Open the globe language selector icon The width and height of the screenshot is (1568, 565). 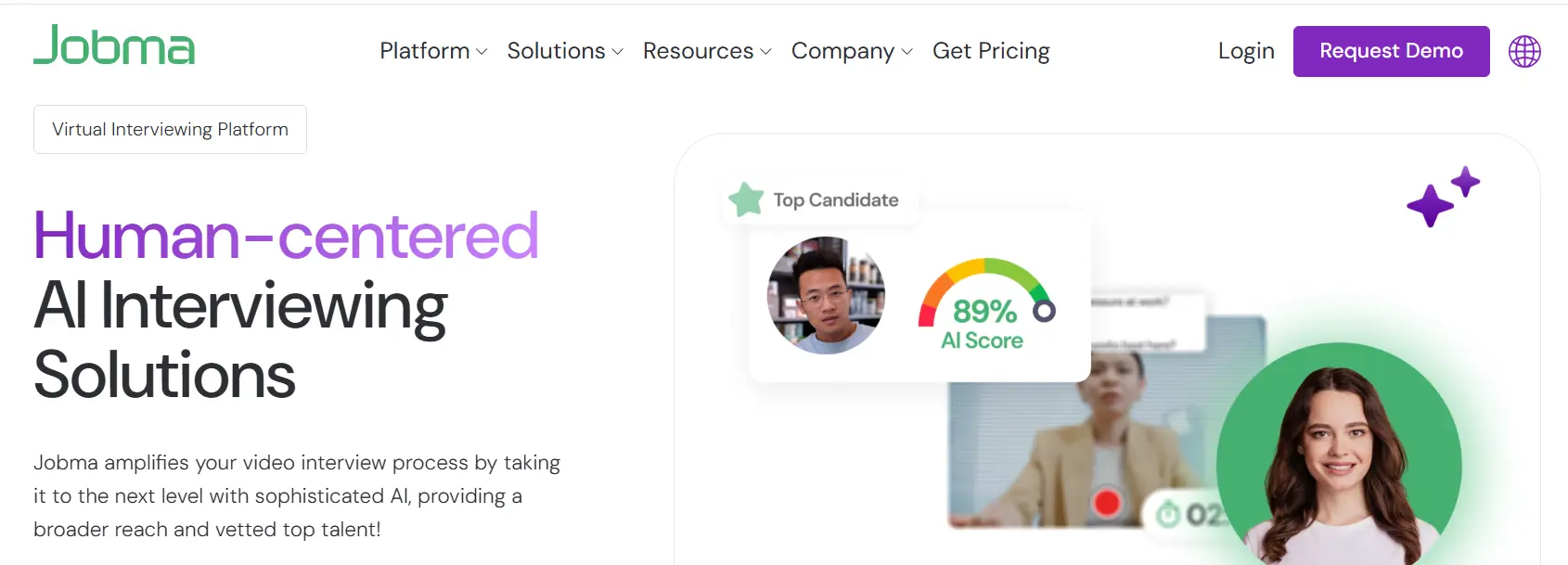pyautogui.click(x=1524, y=52)
